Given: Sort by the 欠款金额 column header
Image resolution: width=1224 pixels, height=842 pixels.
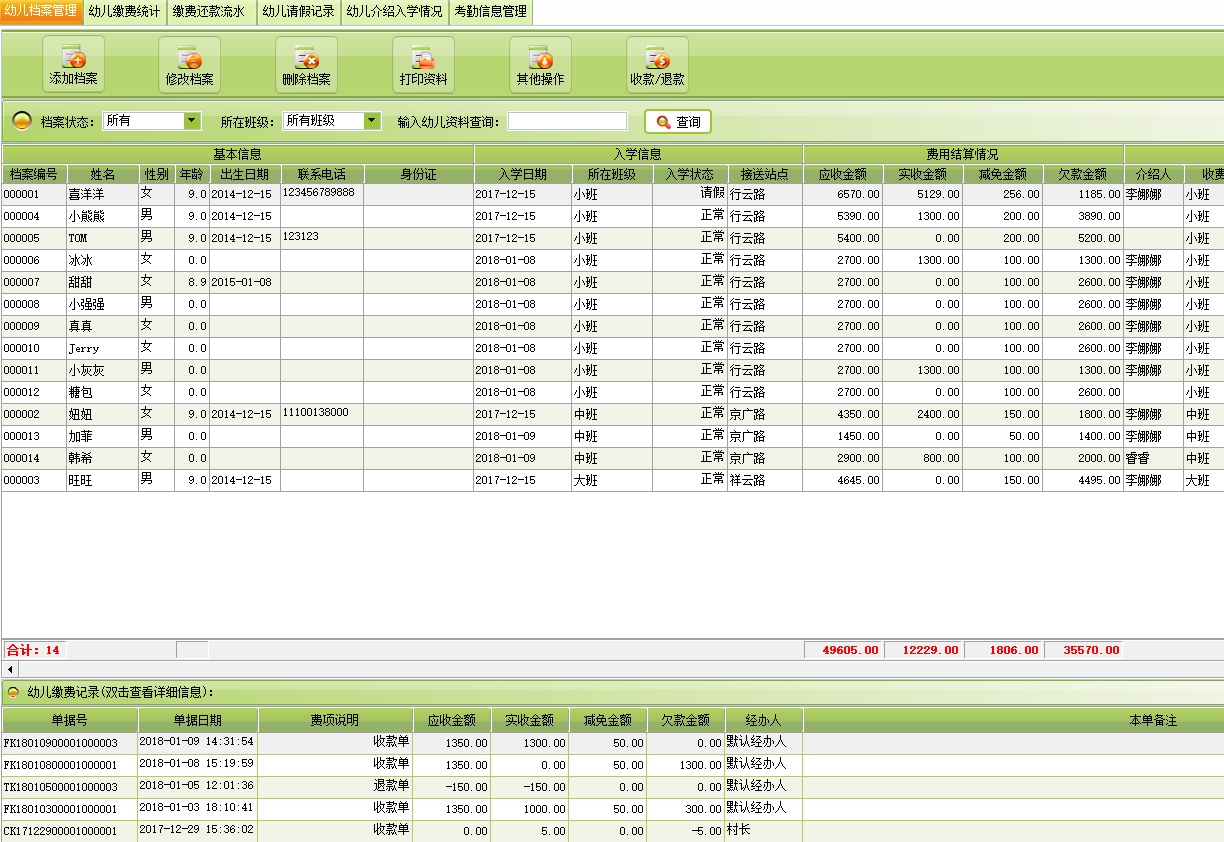Looking at the screenshot, I should pyautogui.click(x=1082, y=174).
